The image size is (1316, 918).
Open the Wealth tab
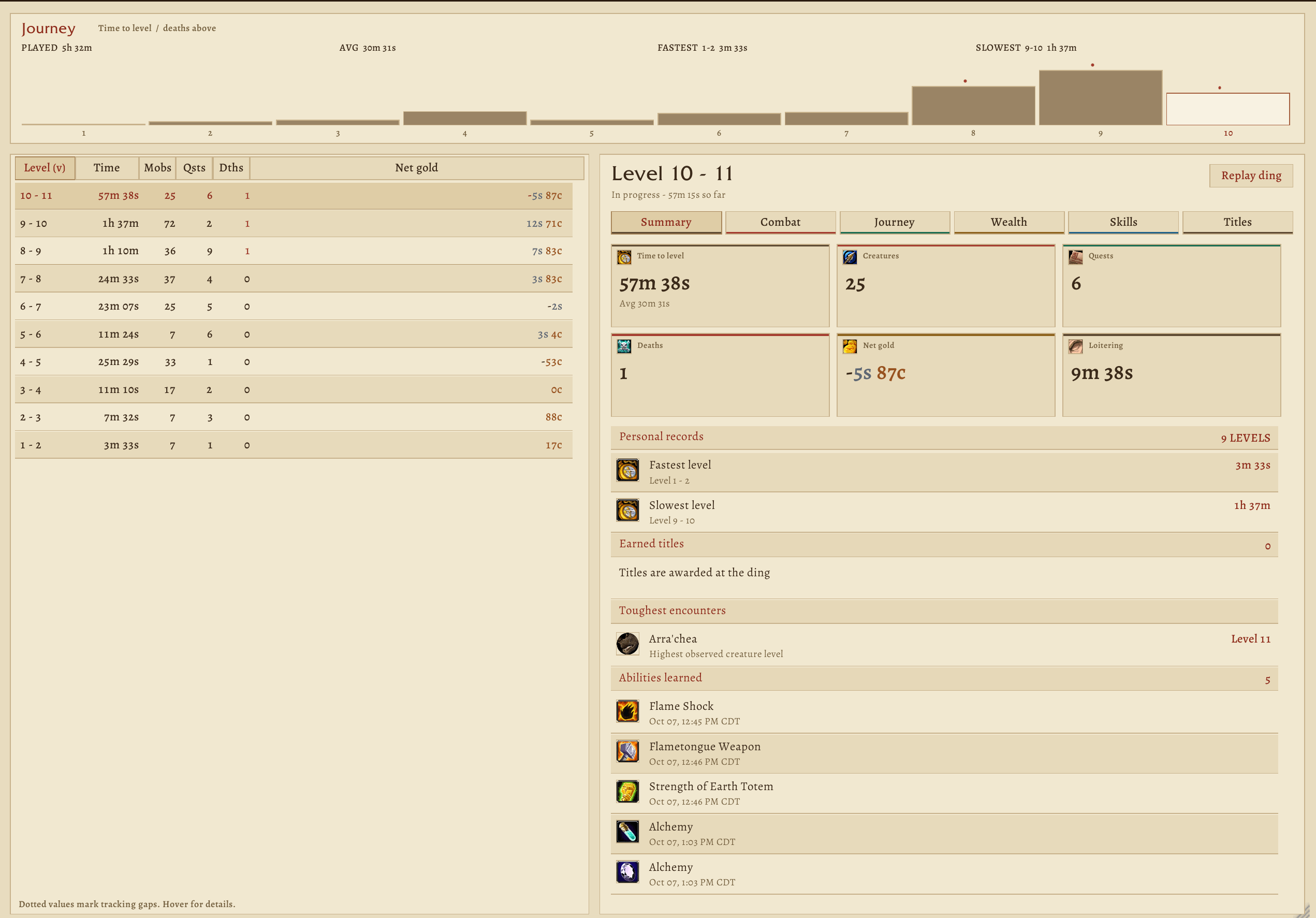(1009, 223)
